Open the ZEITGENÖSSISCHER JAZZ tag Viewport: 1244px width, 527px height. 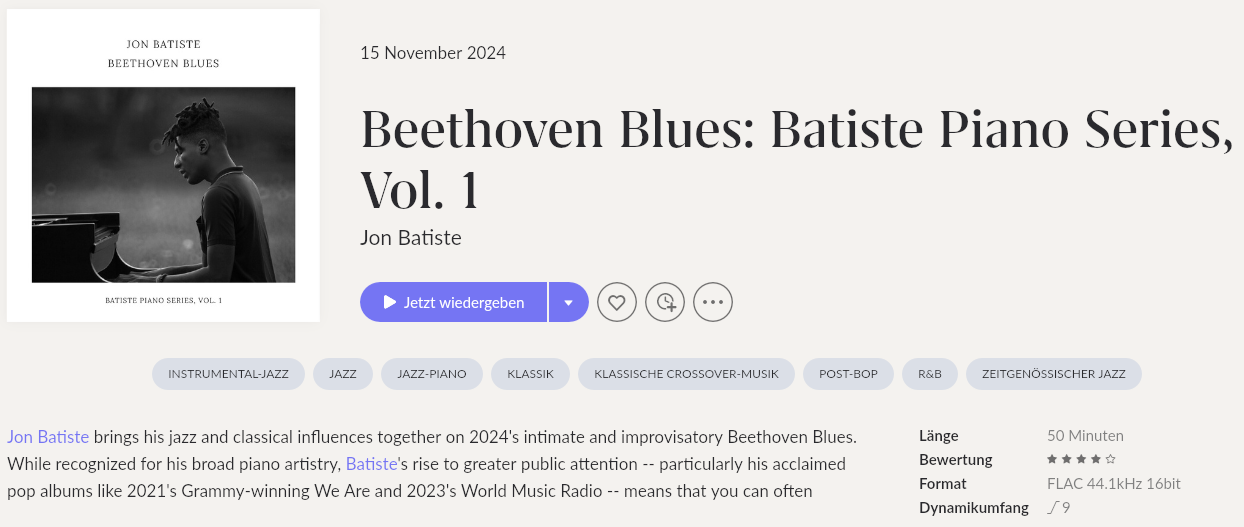coord(1054,374)
